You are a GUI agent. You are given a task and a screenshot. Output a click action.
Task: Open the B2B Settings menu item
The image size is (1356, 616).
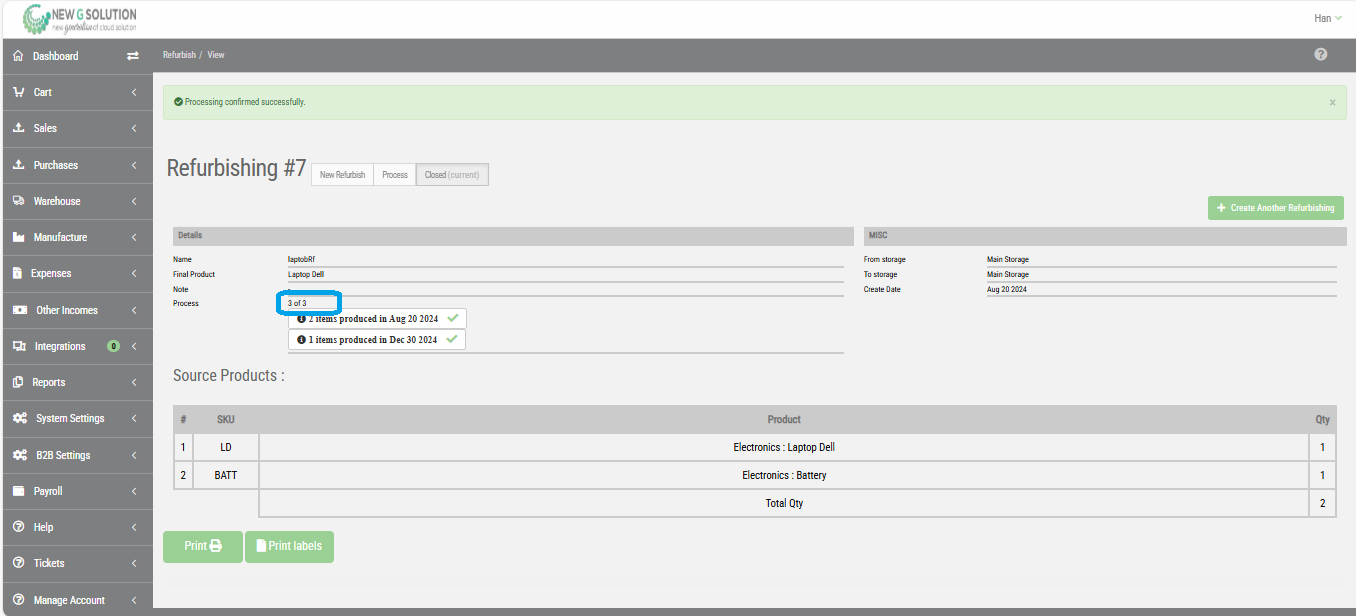76,455
